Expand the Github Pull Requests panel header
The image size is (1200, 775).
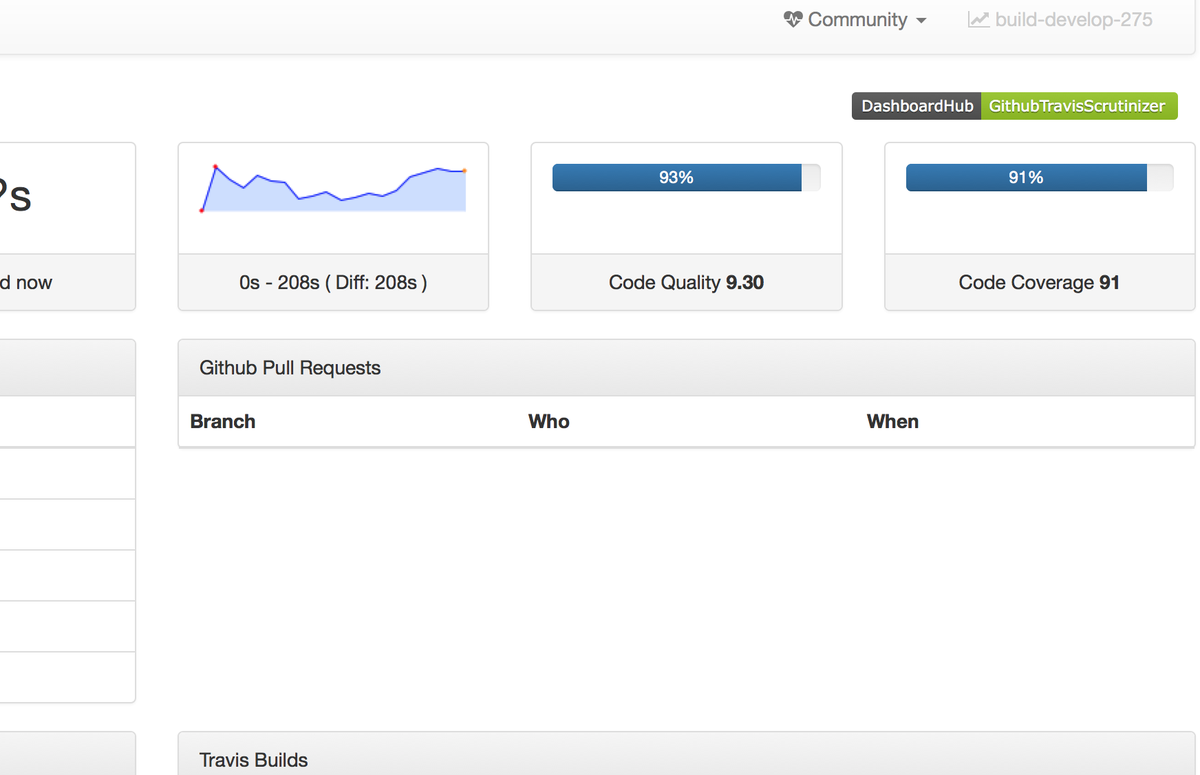click(289, 368)
